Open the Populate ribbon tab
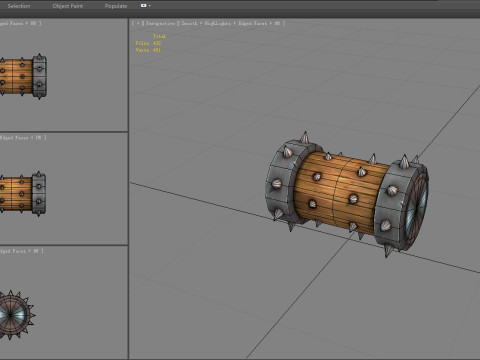This screenshot has height=360, width=480. (116, 6)
